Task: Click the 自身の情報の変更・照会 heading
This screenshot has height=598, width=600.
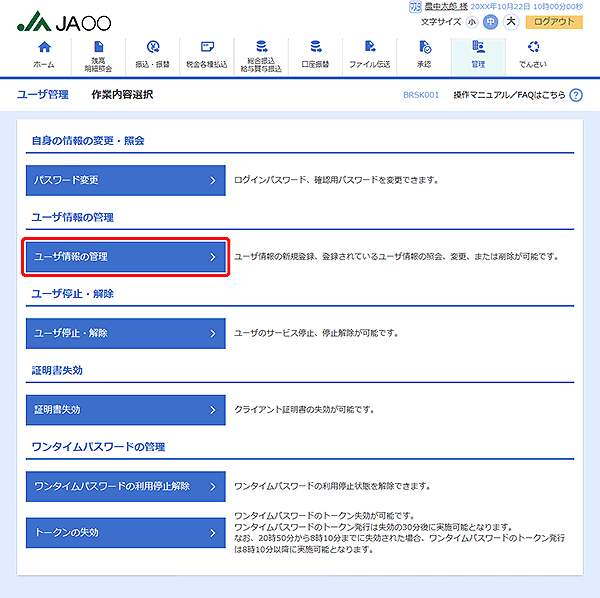Action: pyautogui.click(x=88, y=141)
